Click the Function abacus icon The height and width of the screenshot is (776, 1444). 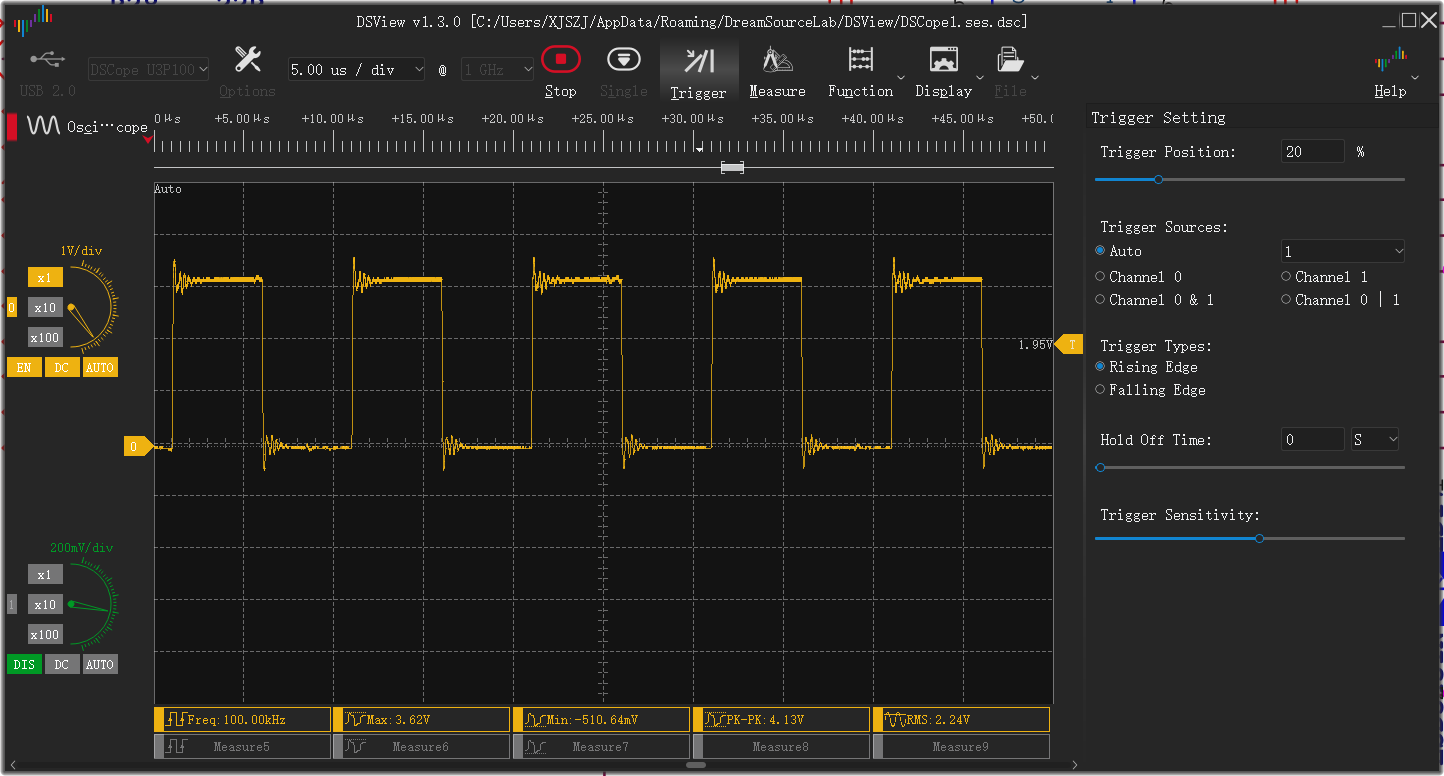point(860,61)
